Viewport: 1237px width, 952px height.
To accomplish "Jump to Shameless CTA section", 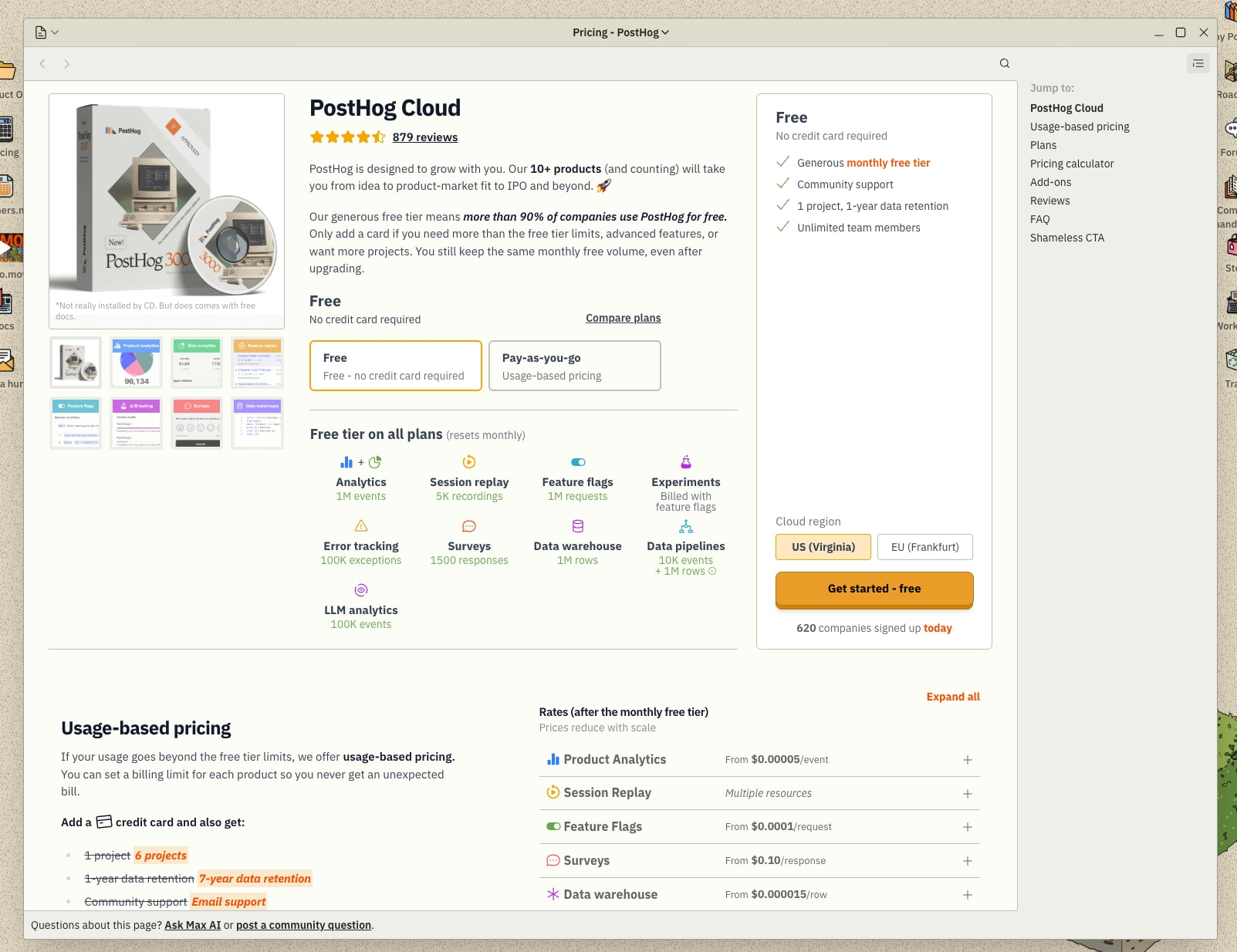I will (1067, 238).
